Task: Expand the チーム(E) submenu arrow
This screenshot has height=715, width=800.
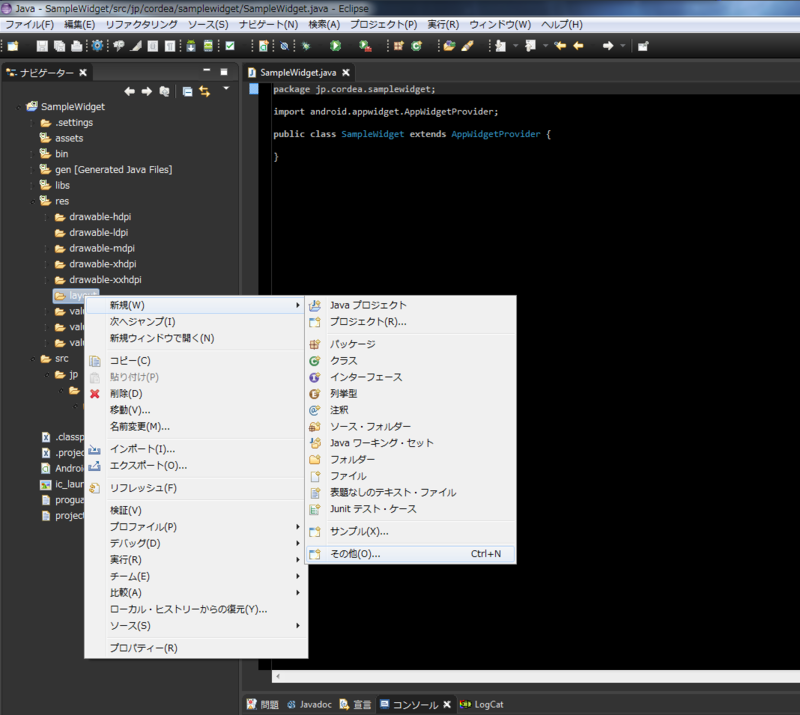Action: pos(298,576)
